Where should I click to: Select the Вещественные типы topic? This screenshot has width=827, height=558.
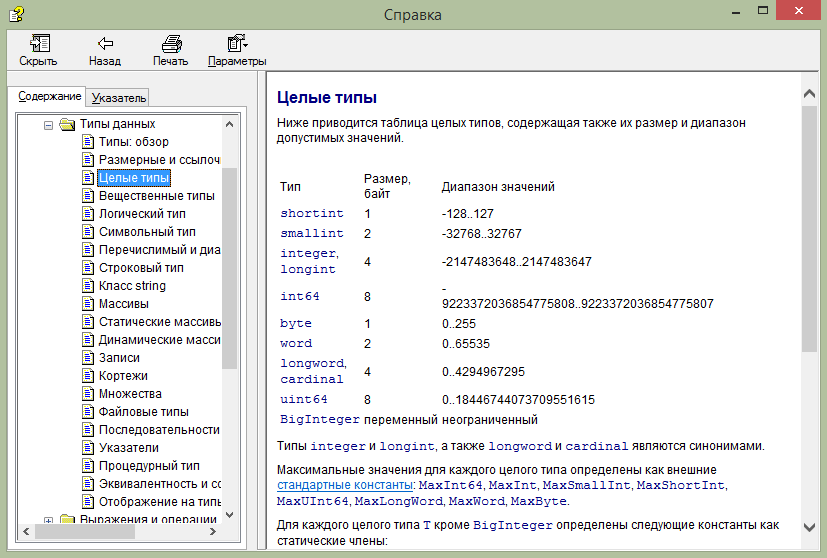157,196
